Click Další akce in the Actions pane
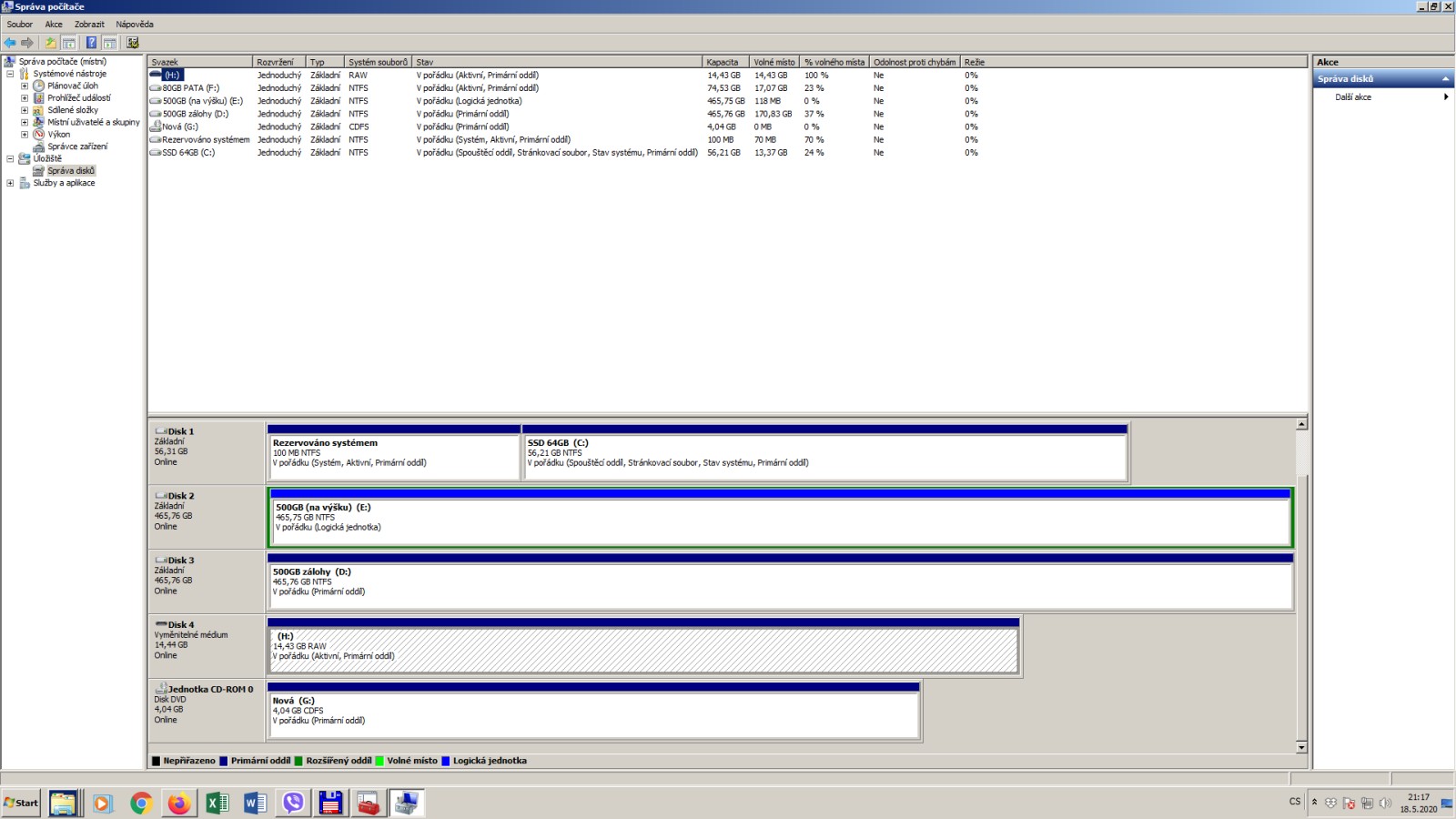The height and width of the screenshot is (819, 1456). click(x=1353, y=97)
